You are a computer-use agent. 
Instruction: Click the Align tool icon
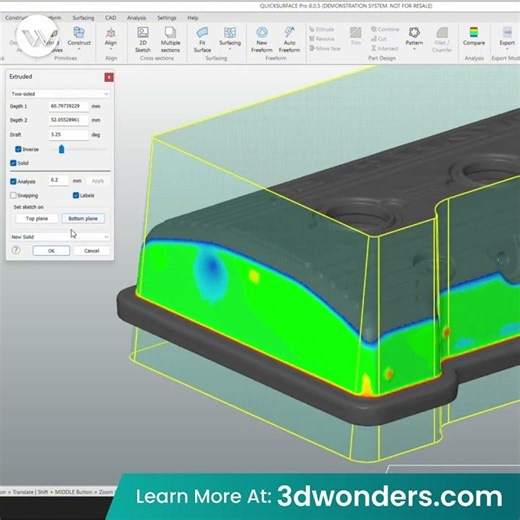click(111, 33)
